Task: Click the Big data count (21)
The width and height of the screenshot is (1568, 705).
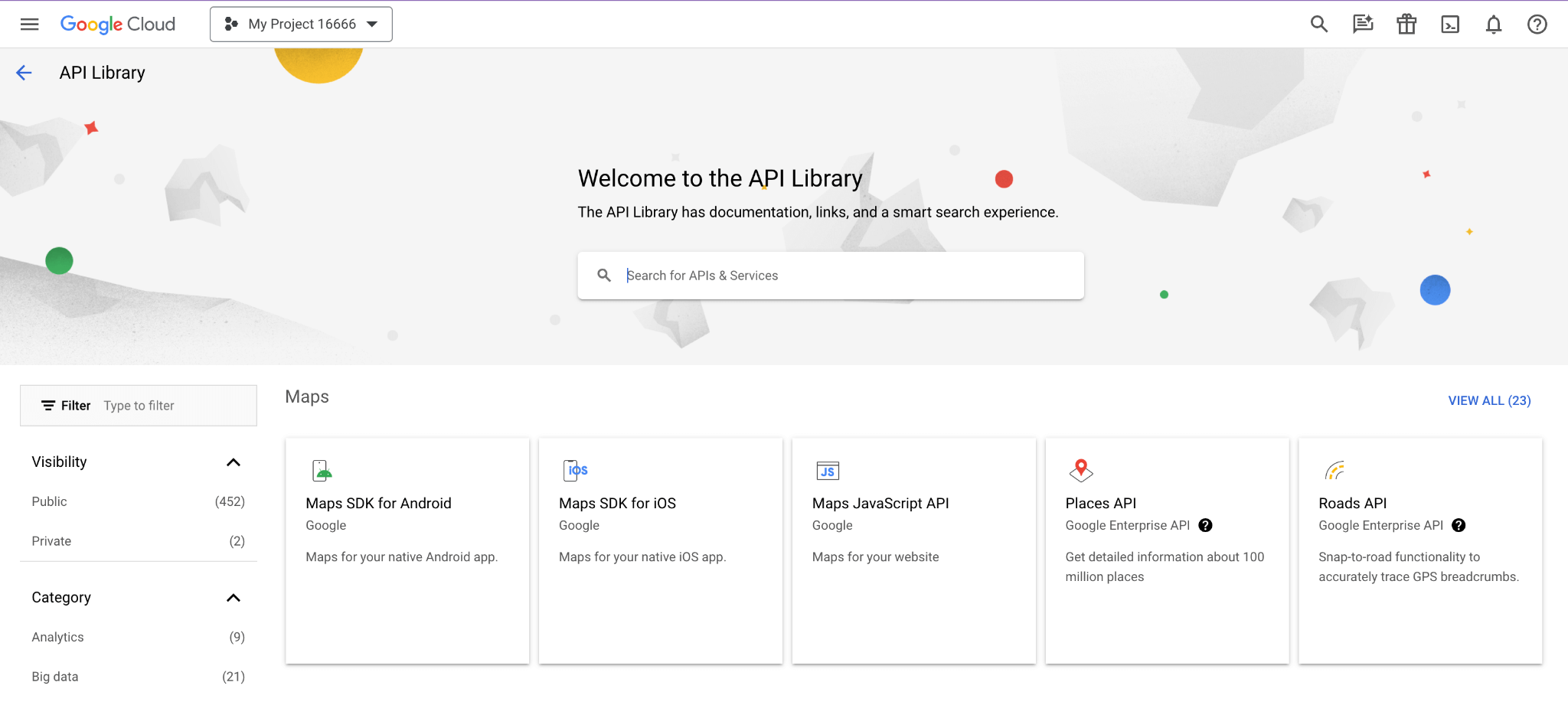Action: point(234,677)
